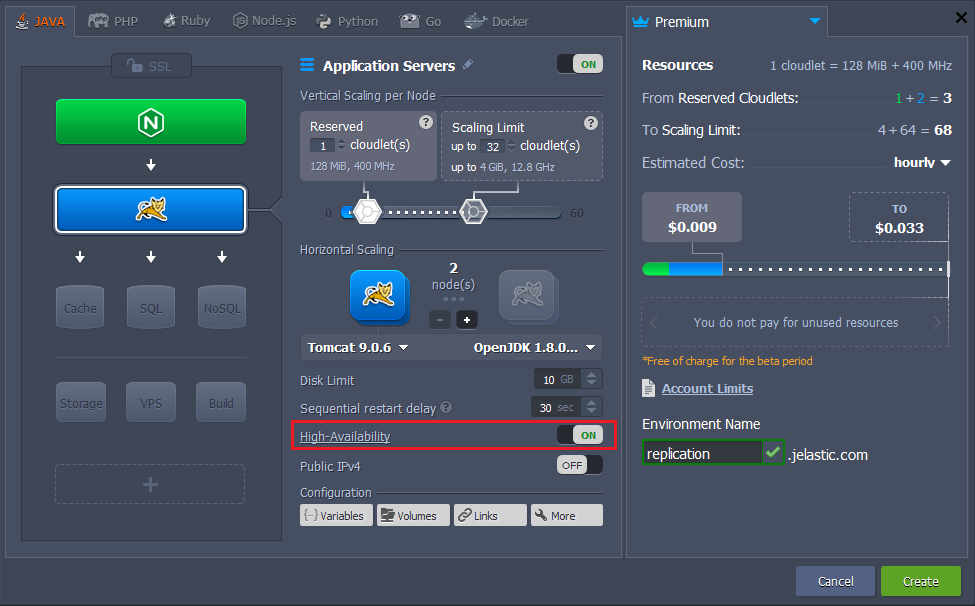The width and height of the screenshot is (975, 606).
Task: Click the SSL lock button
Action: click(x=151, y=66)
